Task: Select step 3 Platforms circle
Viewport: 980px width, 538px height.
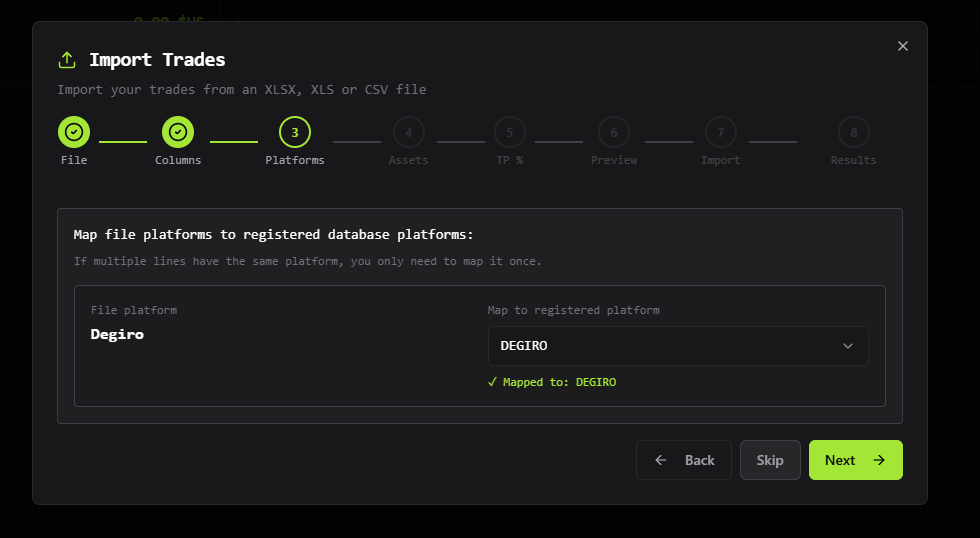Action: coord(295,132)
